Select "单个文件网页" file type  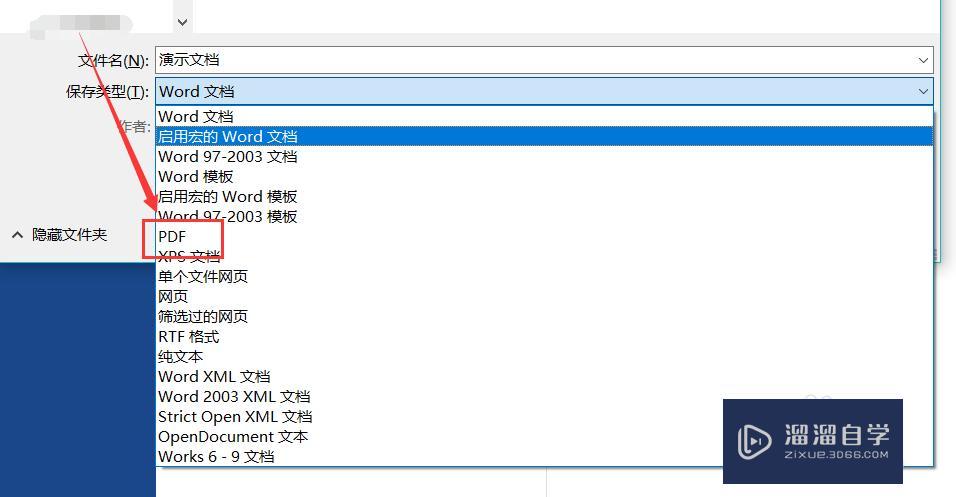(544, 277)
